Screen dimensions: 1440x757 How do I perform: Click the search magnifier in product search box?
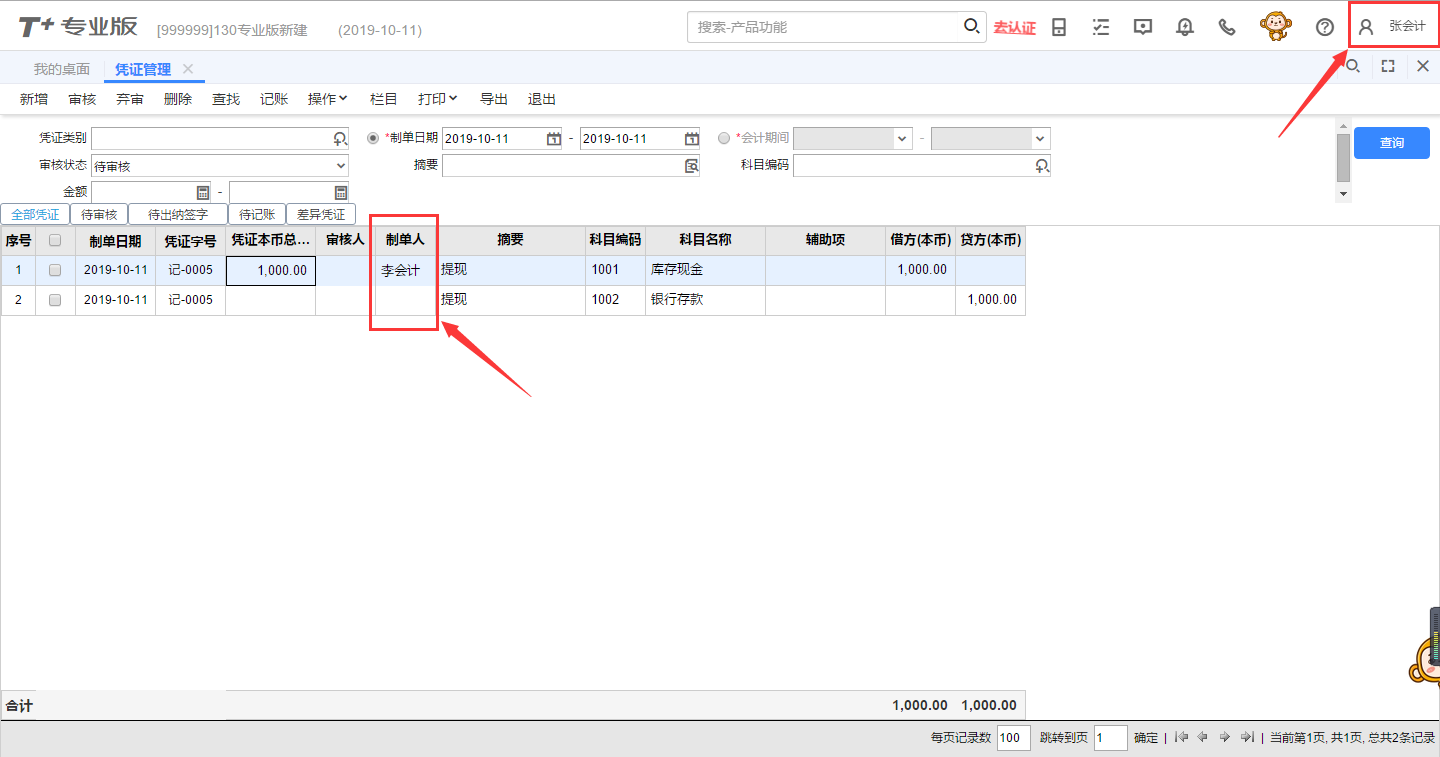pyautogui.click(x=971, y=27)
